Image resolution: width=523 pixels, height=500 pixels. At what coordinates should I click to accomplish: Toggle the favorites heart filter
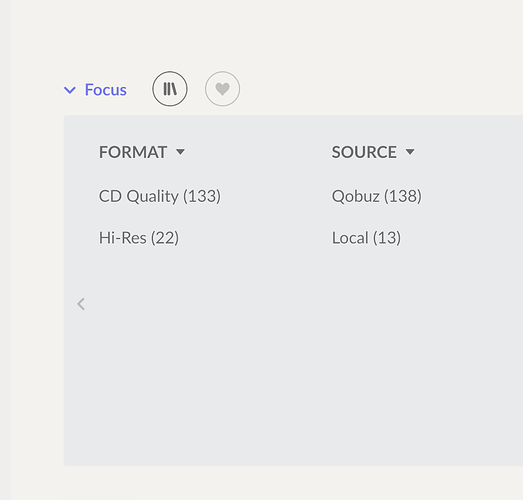[222, 89]
